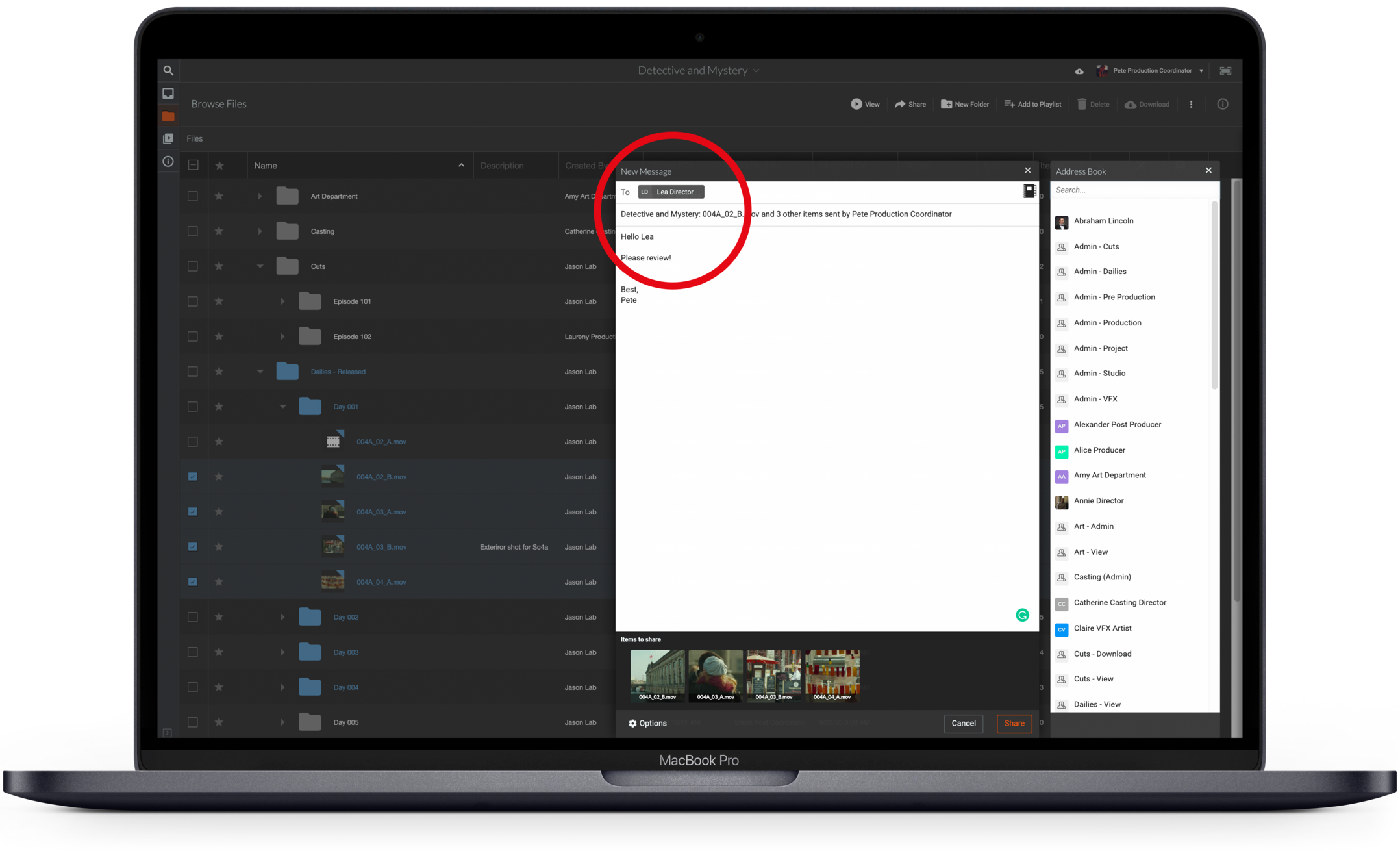The image size is (1400, 851).
Task: Collapse the Cuts folder
Action: (260, 266)
